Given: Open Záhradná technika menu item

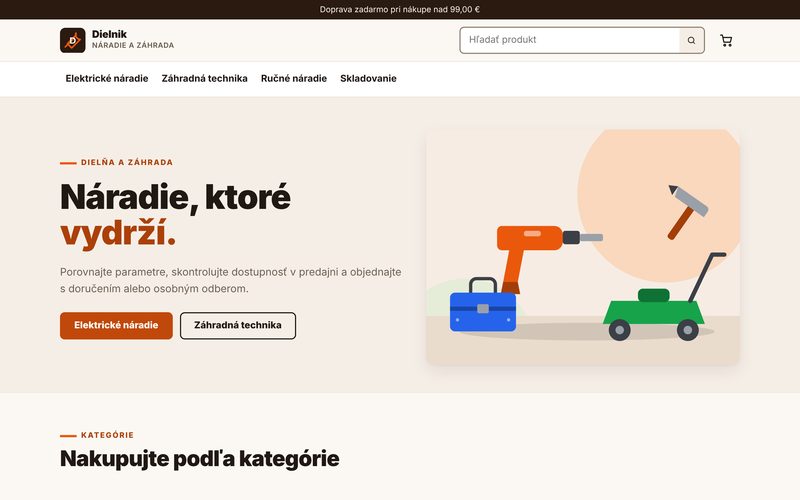Looking at the screenshot, I should pos(205,79).
